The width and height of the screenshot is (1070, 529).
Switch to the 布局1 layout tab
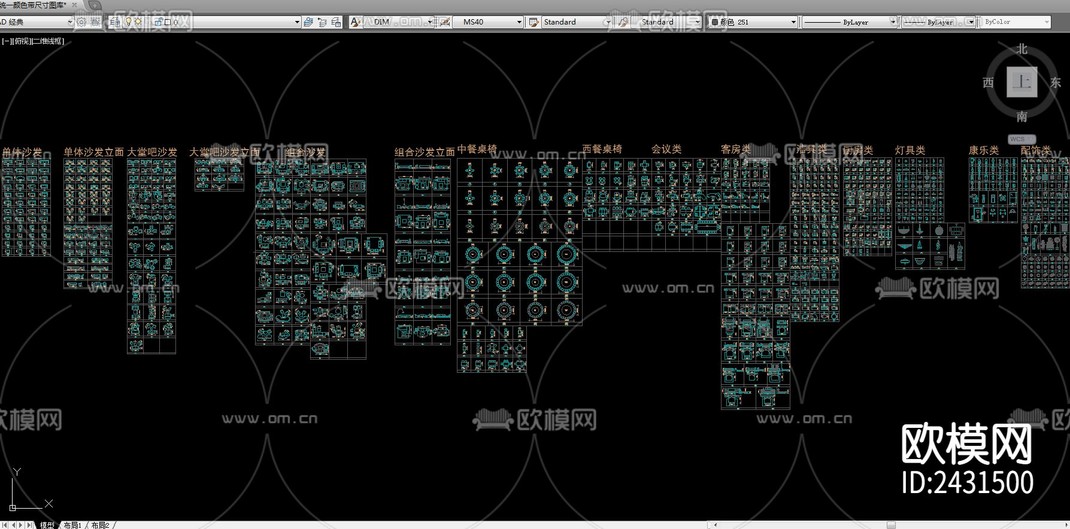click(72, 525)
